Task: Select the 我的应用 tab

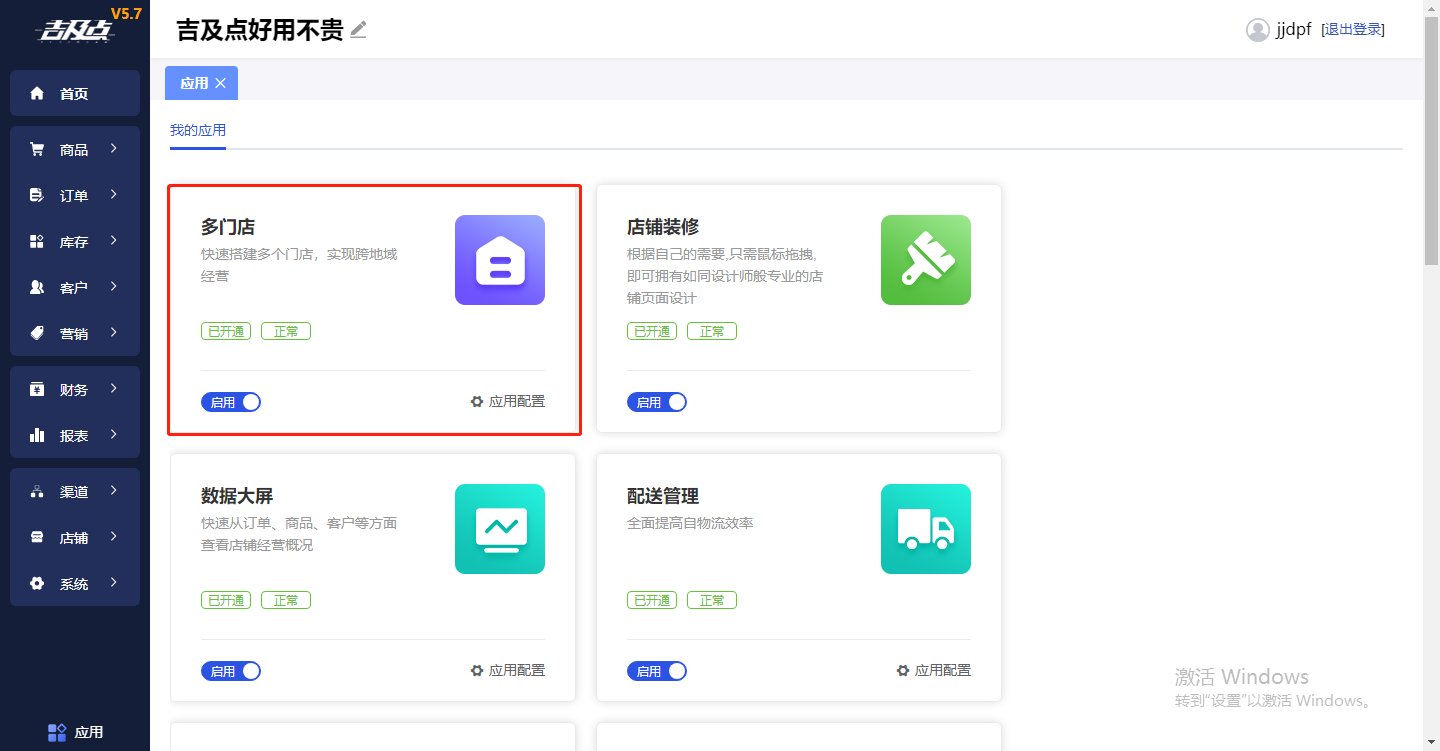Action: pos(198,130)
